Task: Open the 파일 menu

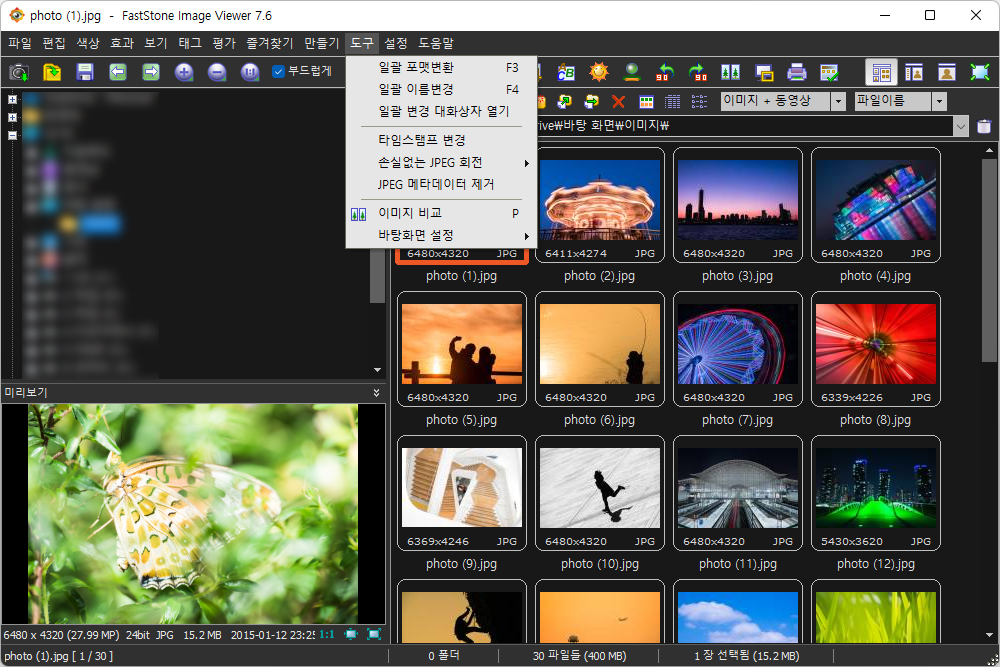Action: click(x=20, y=43)
